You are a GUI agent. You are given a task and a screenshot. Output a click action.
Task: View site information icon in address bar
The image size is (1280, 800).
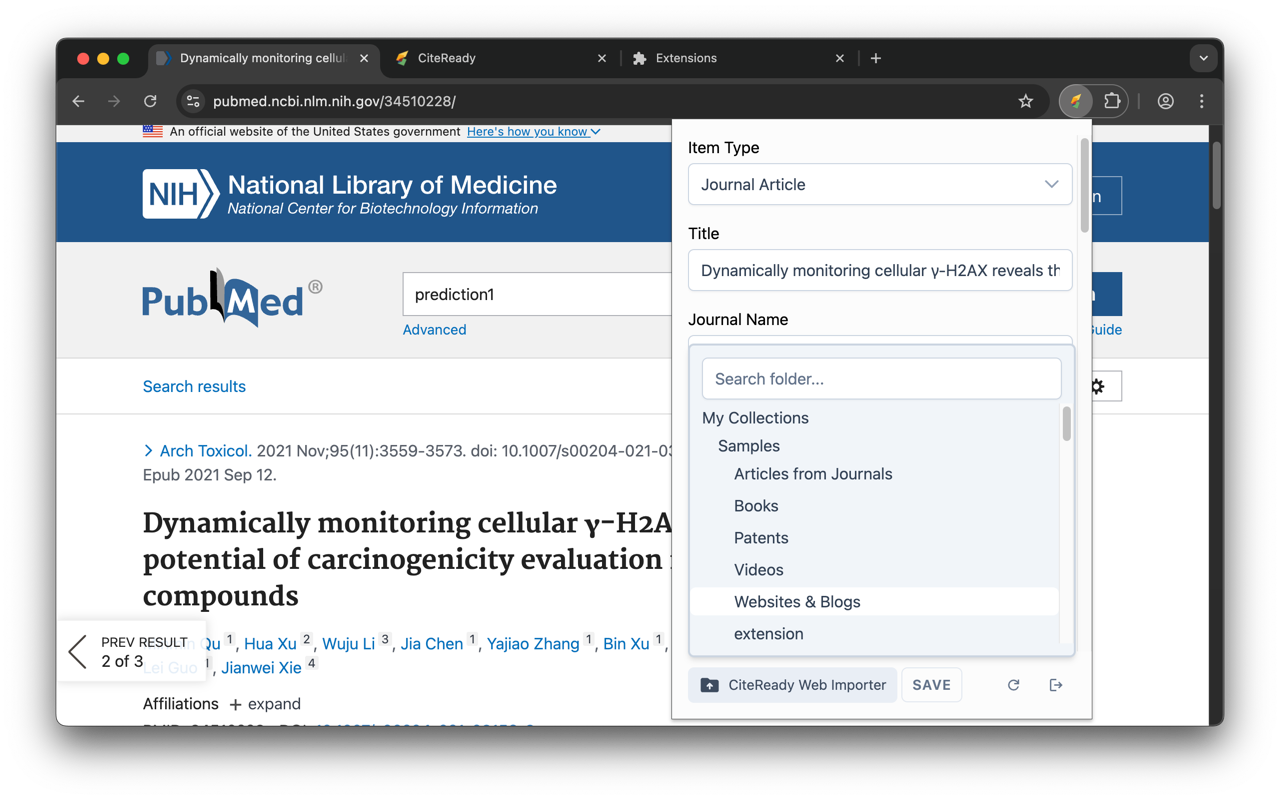click(x=194, y=101)
